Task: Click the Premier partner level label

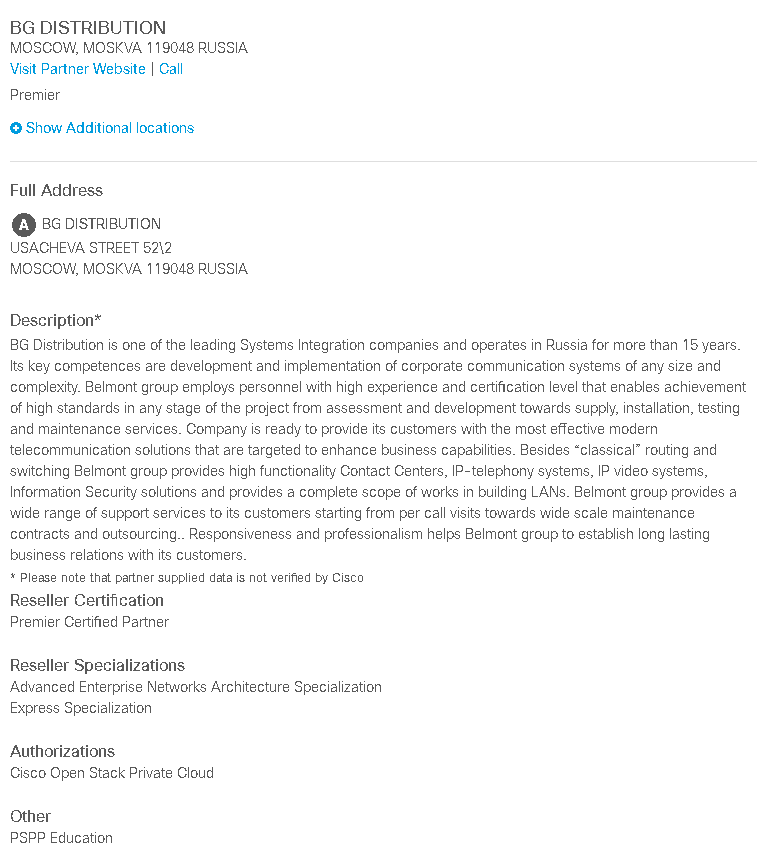Action: [x=35, y=95]
